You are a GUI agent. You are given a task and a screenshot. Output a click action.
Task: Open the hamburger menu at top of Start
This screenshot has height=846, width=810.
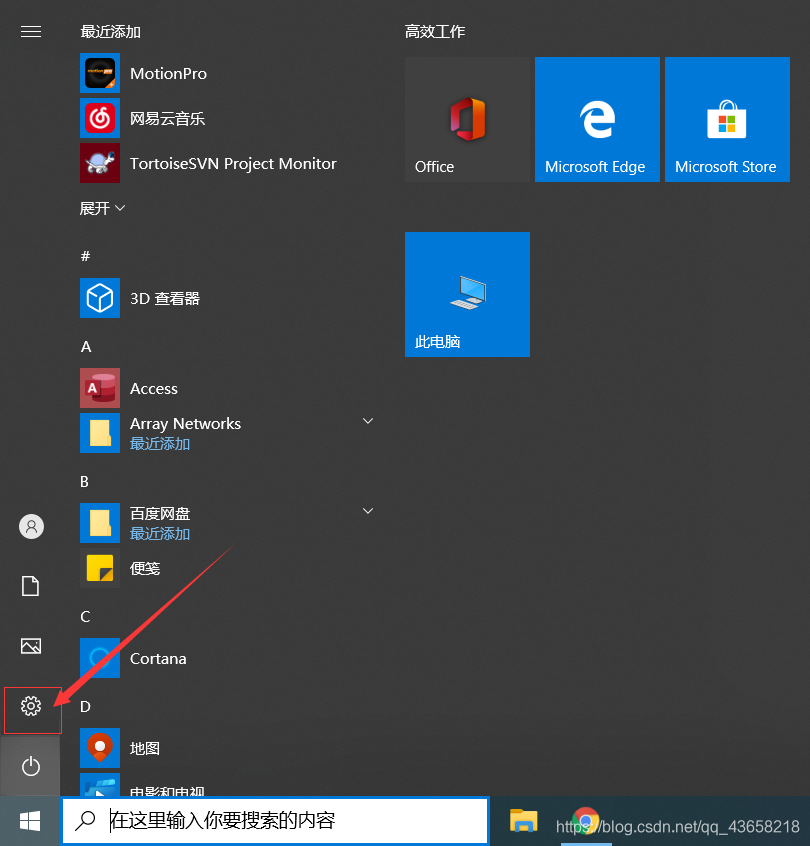pos(31,32)
